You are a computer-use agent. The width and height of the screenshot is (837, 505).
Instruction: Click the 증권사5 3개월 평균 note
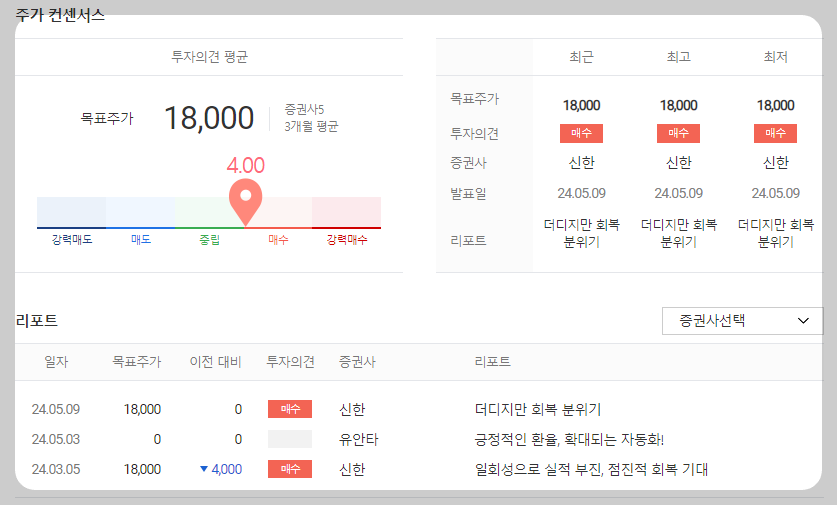point(311,118)
